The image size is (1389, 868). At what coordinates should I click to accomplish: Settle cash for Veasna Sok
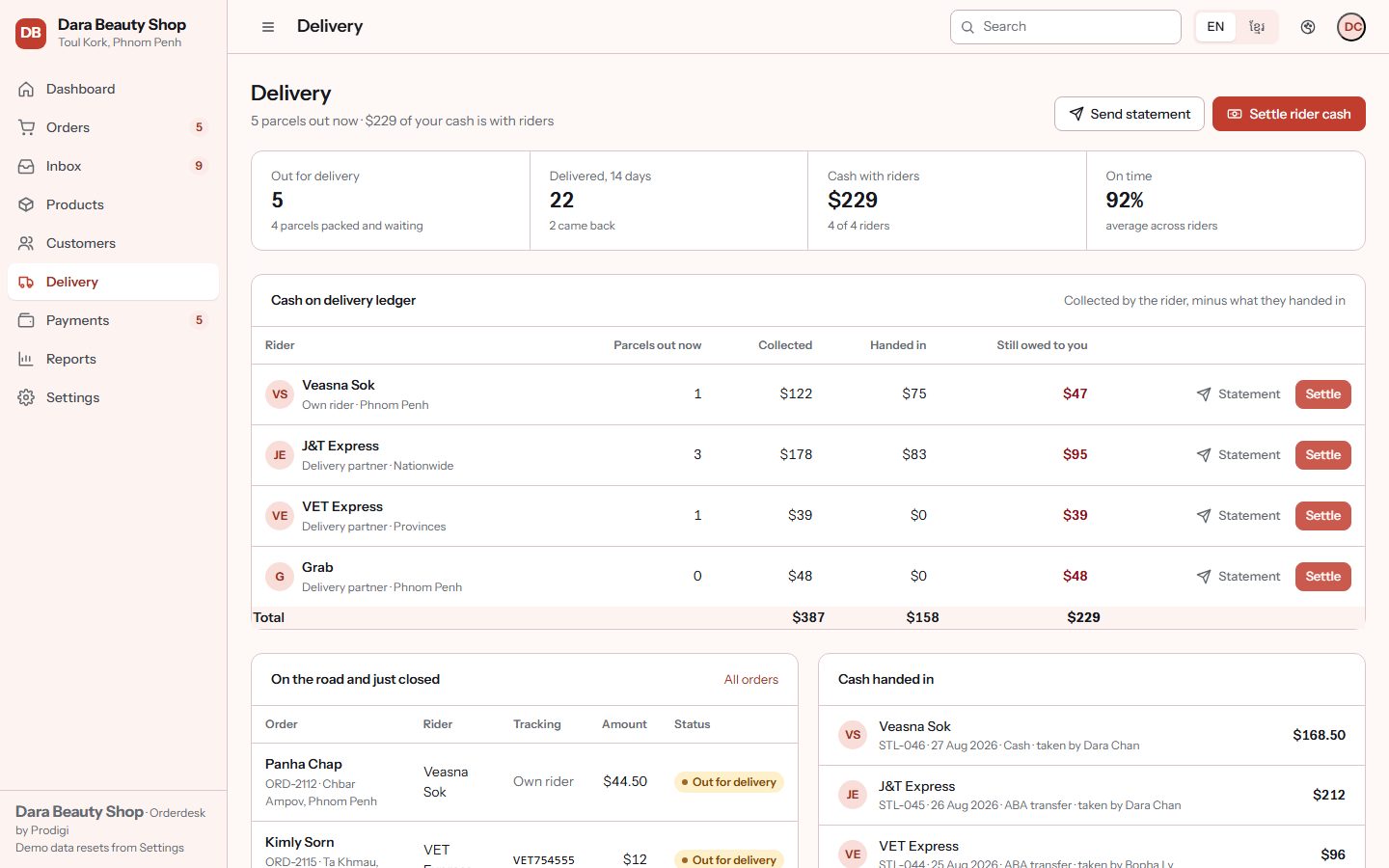[1323, 394]
